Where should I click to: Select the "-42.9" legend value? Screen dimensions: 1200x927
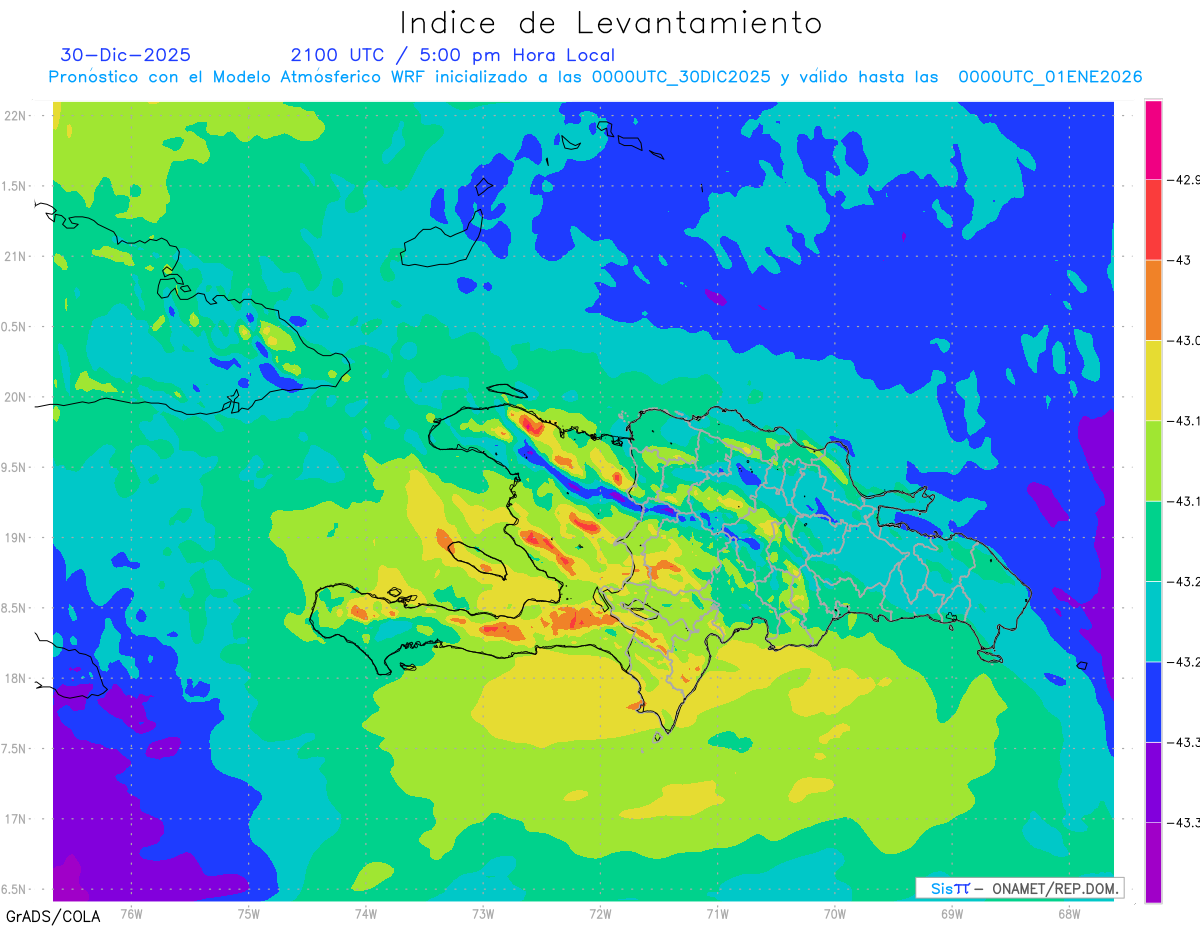click(x=1183, y=180)
